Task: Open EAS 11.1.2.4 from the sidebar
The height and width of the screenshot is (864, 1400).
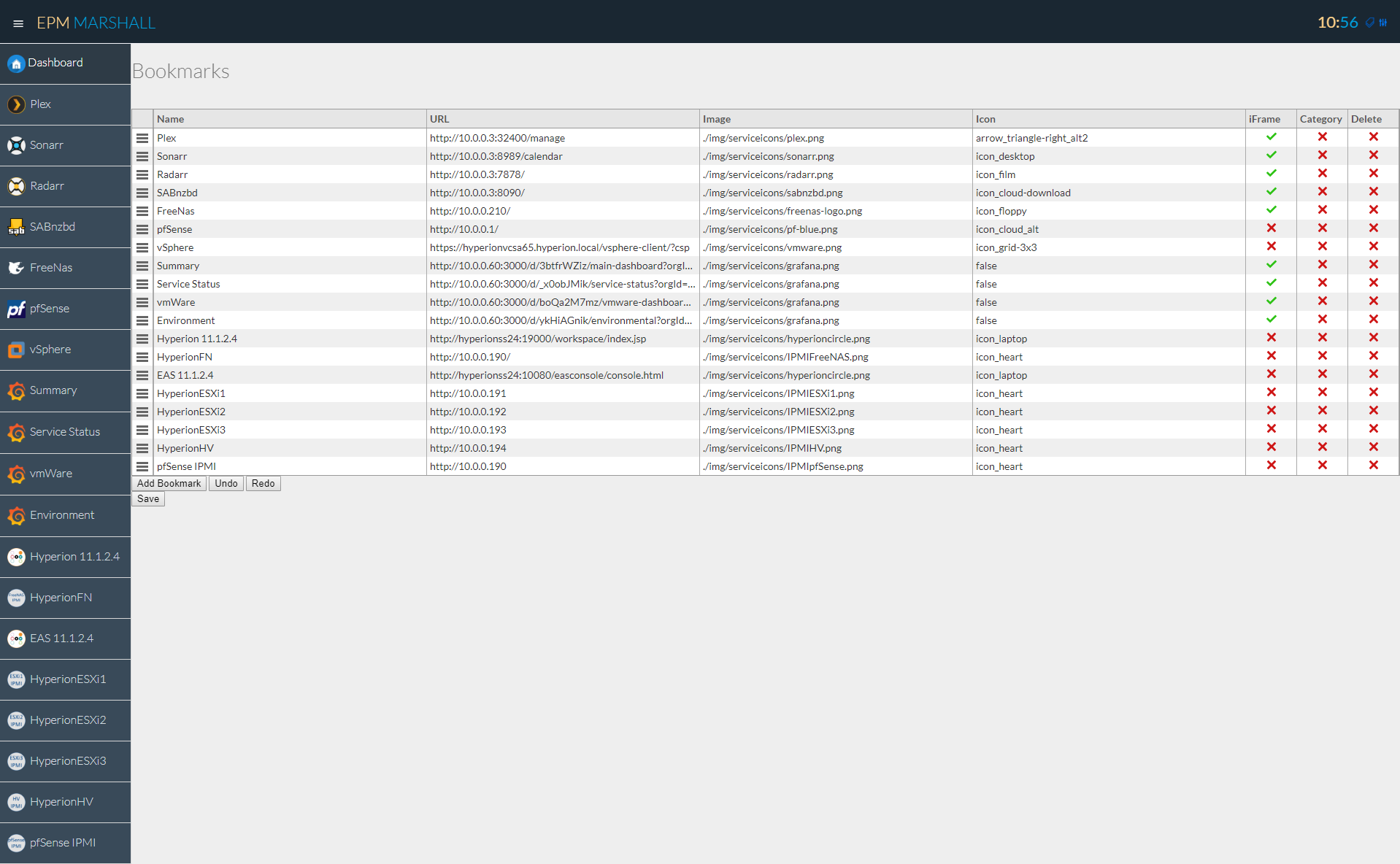Action: pyautogui.click(x=65, y=639)
